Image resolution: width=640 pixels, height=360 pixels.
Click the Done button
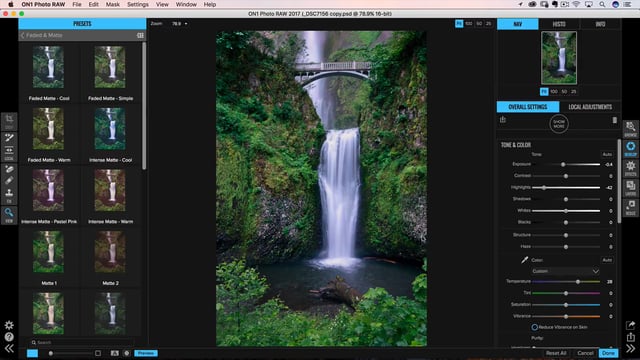point(608,353)
